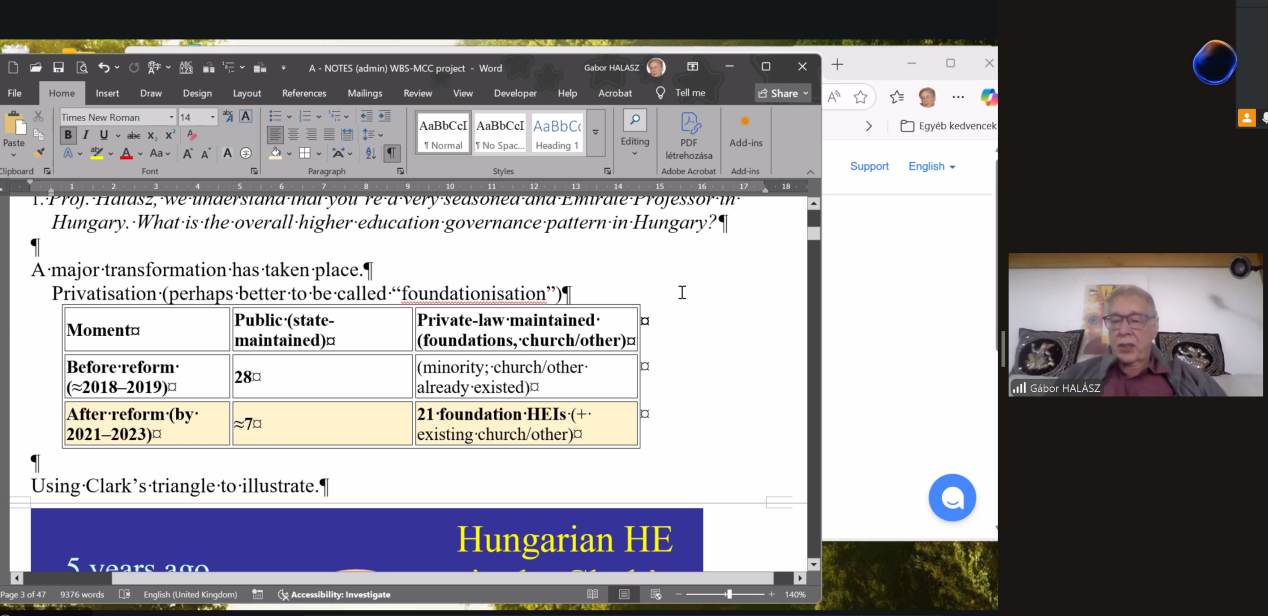Expand the Styles gallery more arrow
The image size is (1268, 616).
coord(596,133)
